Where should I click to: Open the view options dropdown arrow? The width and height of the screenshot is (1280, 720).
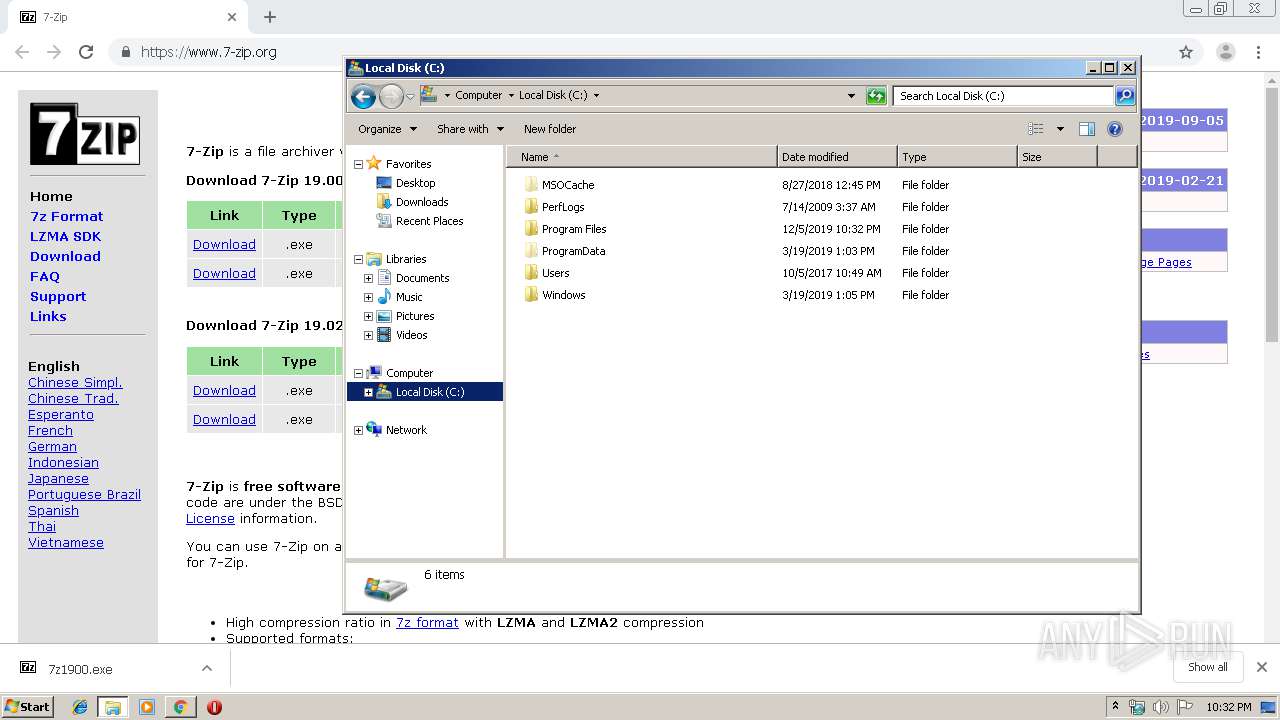point(1060,129)
